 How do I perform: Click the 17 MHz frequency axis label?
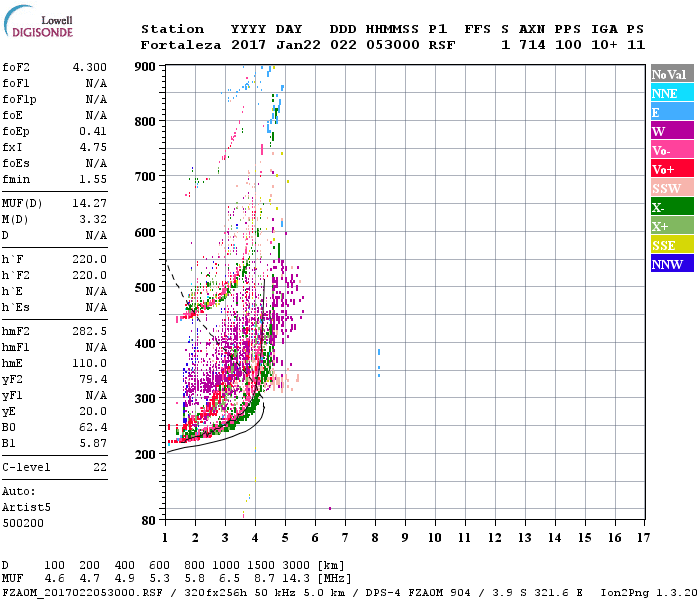pyautogui.click(x=644, y=538)
